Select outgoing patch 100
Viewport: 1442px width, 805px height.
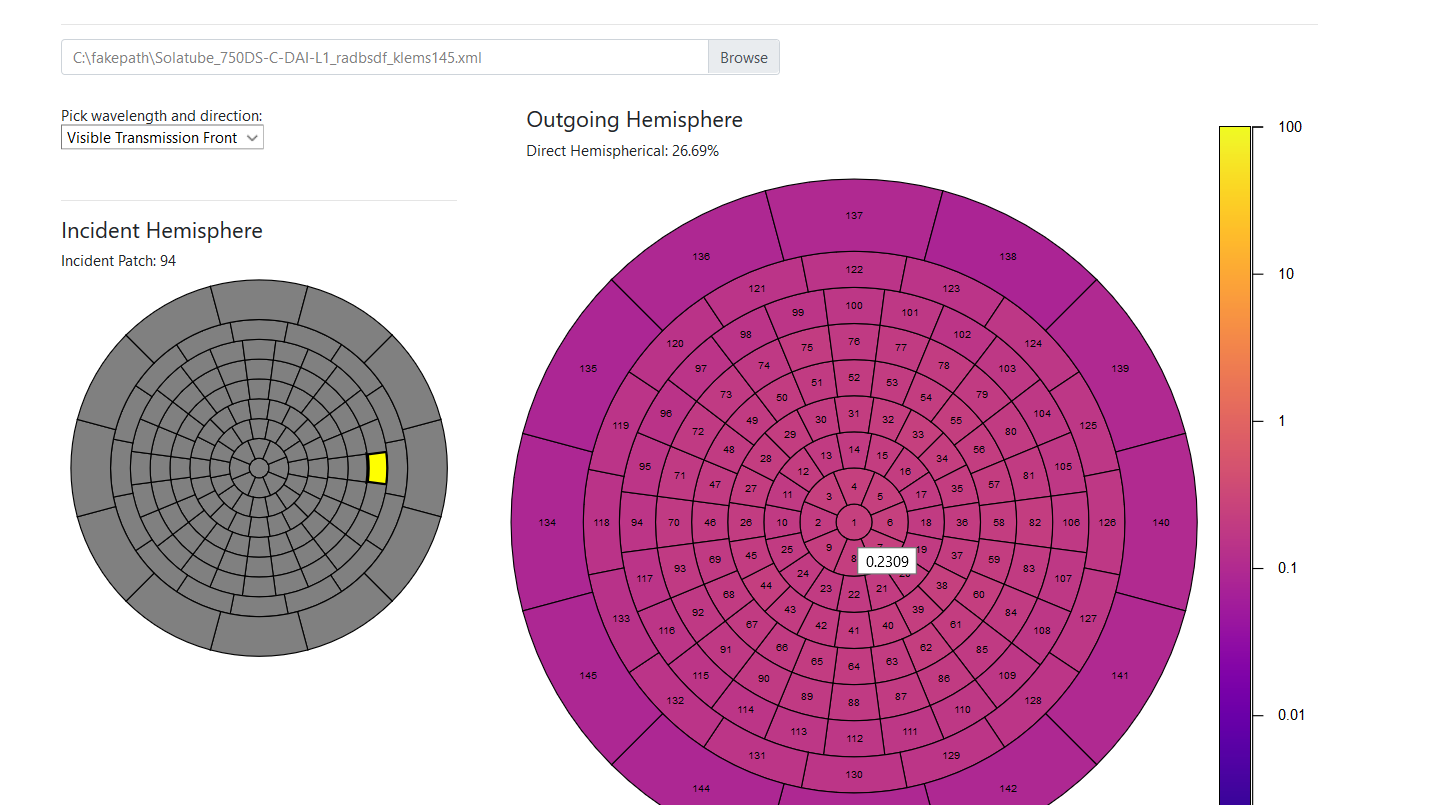pyautogui.click(x=854, y=306)
